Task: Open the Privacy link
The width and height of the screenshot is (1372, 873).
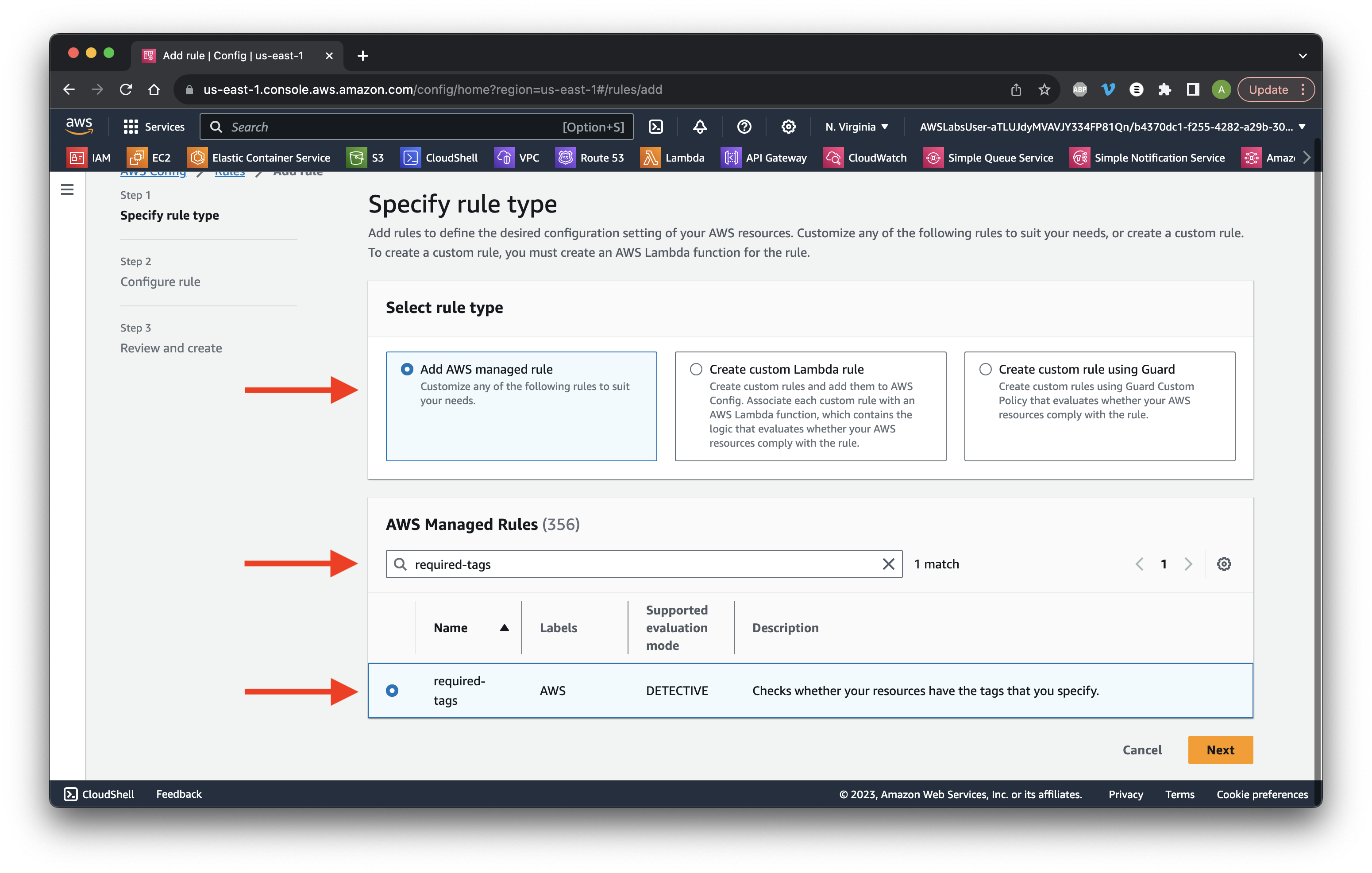Action: tap(1125, 794)
